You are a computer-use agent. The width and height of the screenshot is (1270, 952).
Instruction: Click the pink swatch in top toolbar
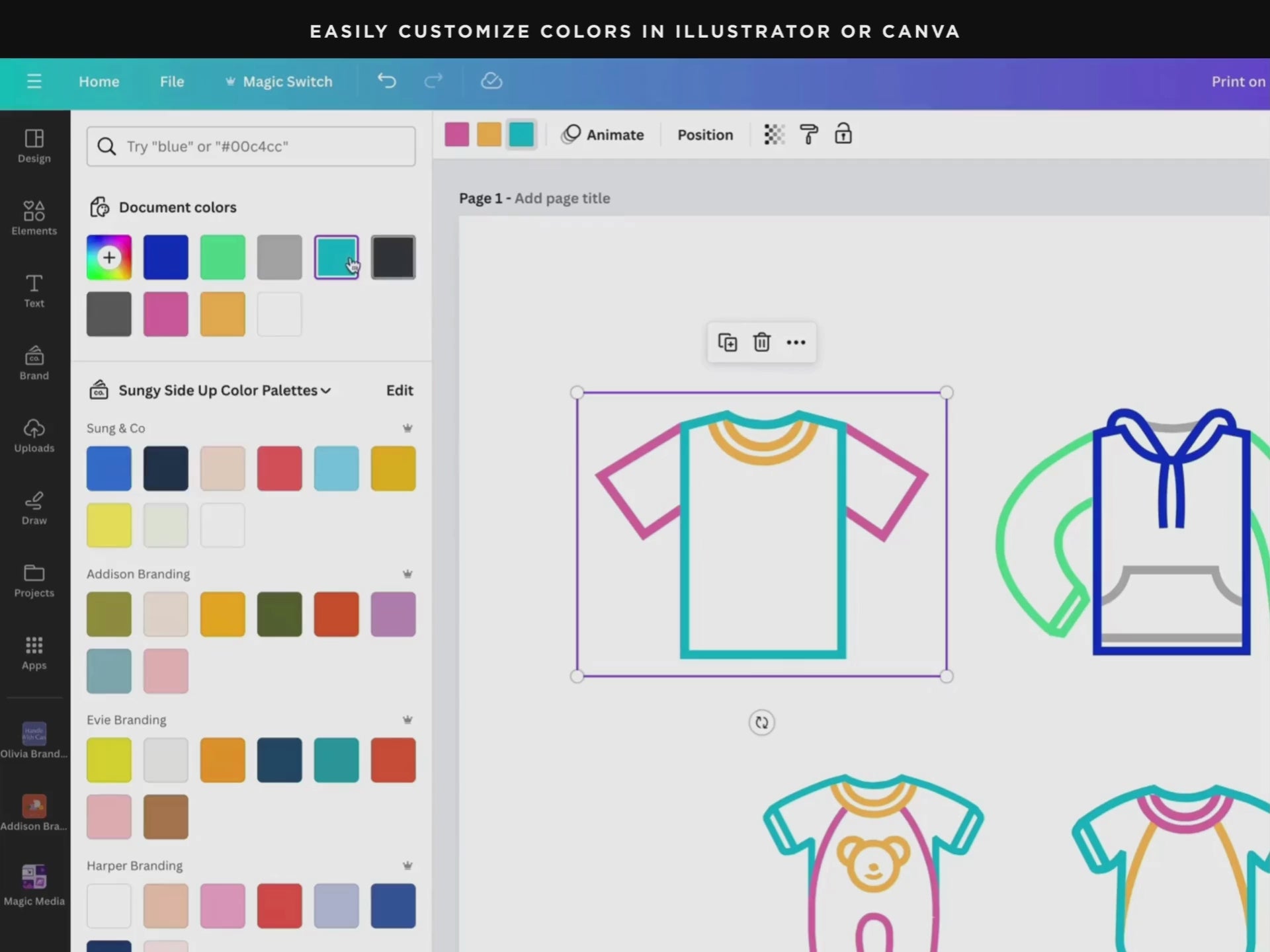[457, 134]
